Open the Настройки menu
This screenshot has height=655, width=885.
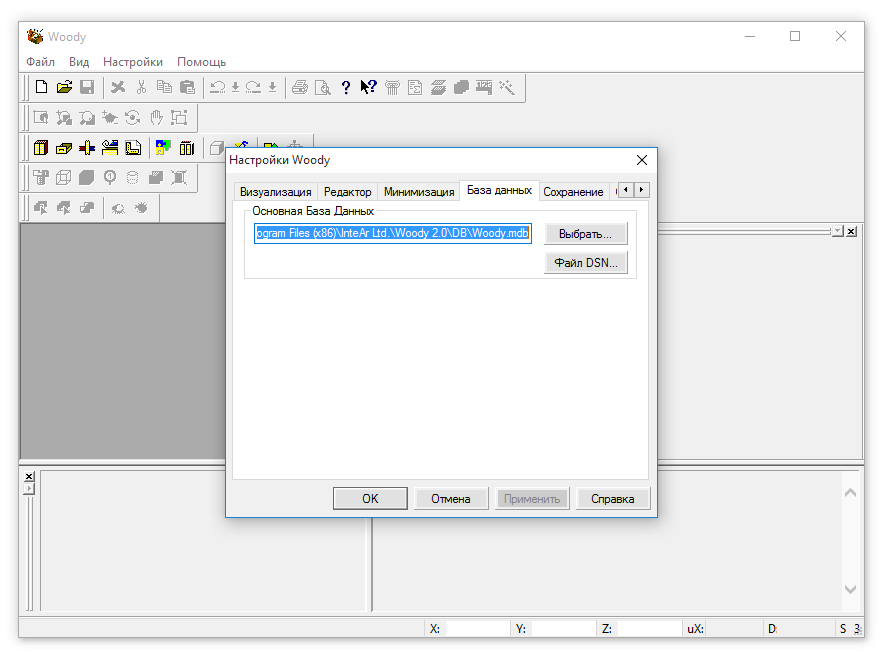click(133, 62)
